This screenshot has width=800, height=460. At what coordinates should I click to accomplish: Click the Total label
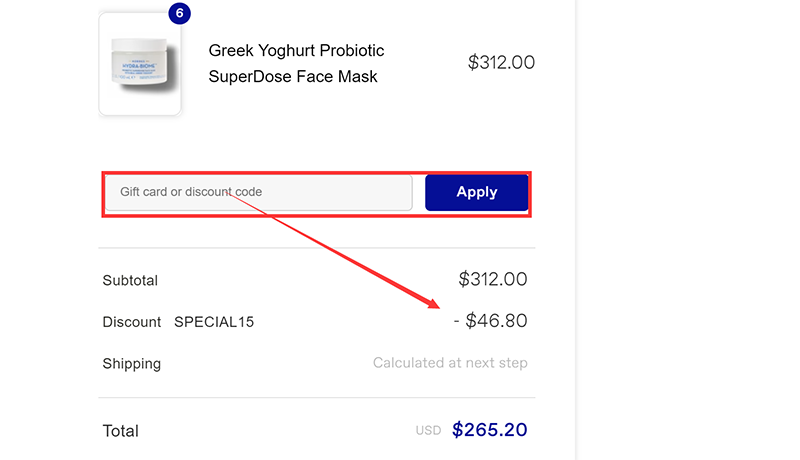(120, 431)
